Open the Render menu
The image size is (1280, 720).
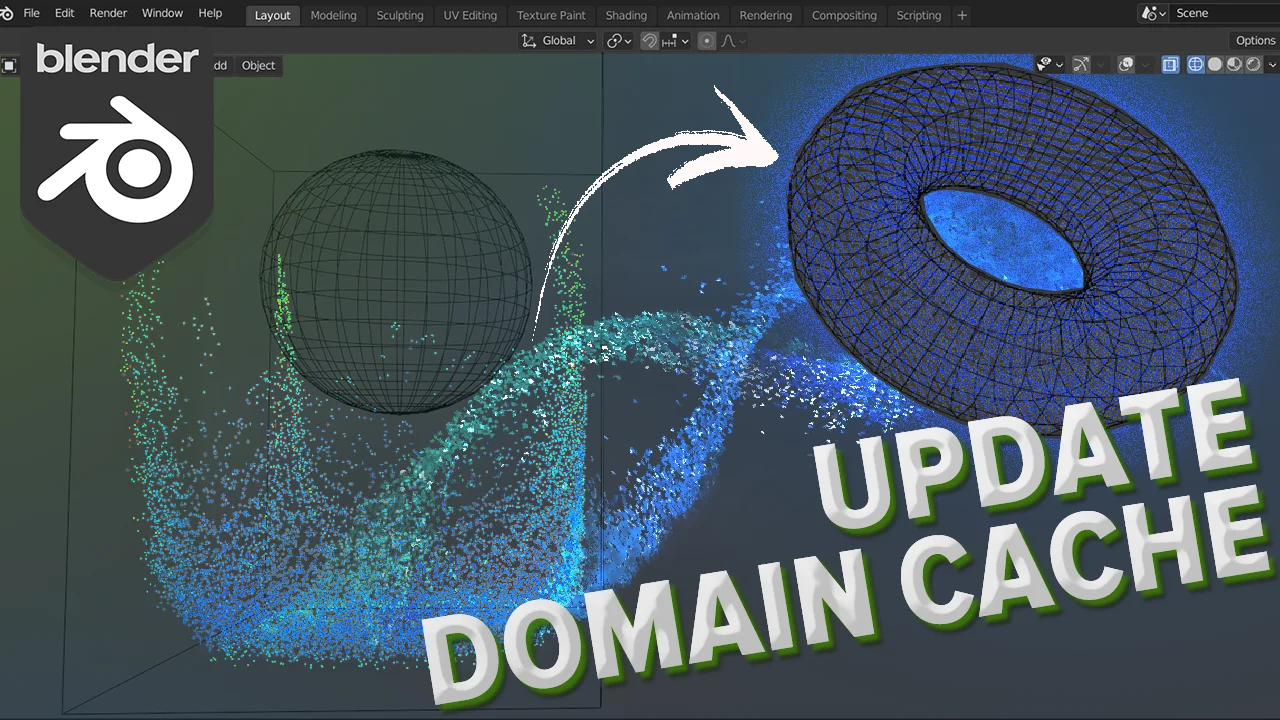107,13
